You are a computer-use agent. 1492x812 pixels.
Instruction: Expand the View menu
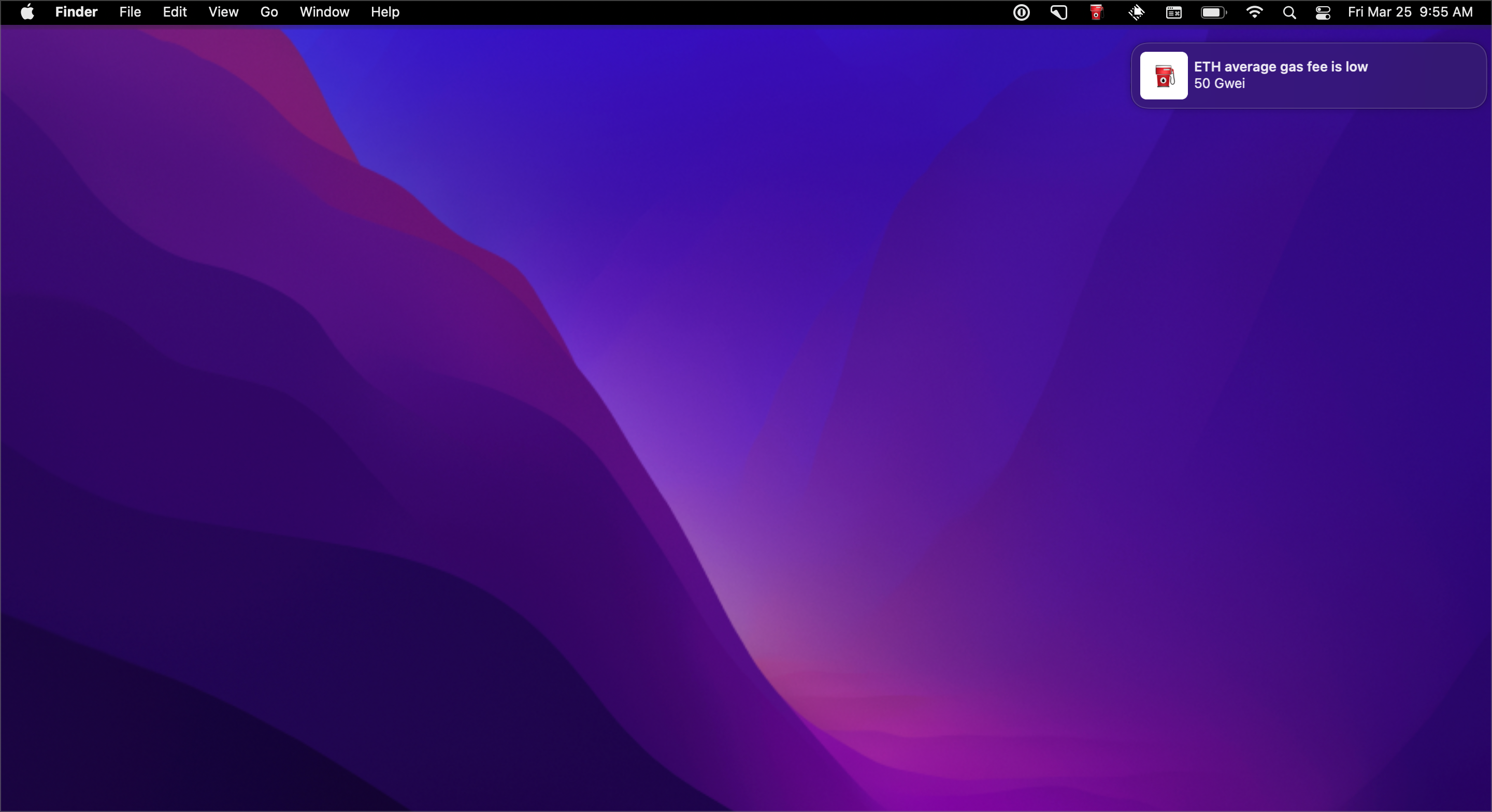pos(223,12)
